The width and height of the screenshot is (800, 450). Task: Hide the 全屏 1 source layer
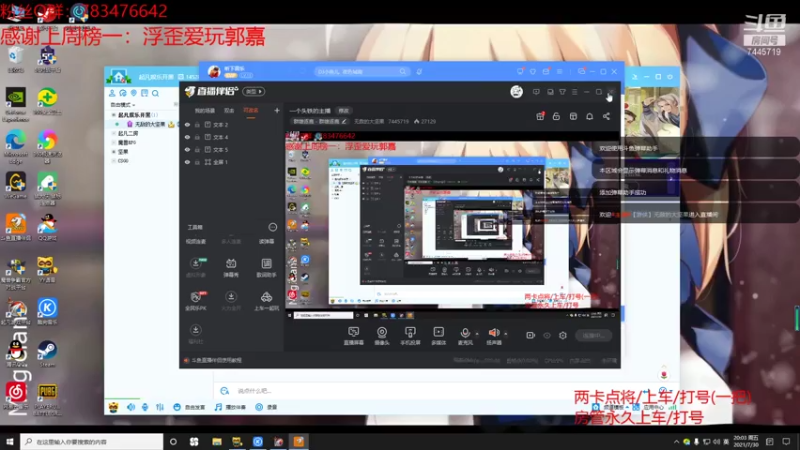coord(187,162)
